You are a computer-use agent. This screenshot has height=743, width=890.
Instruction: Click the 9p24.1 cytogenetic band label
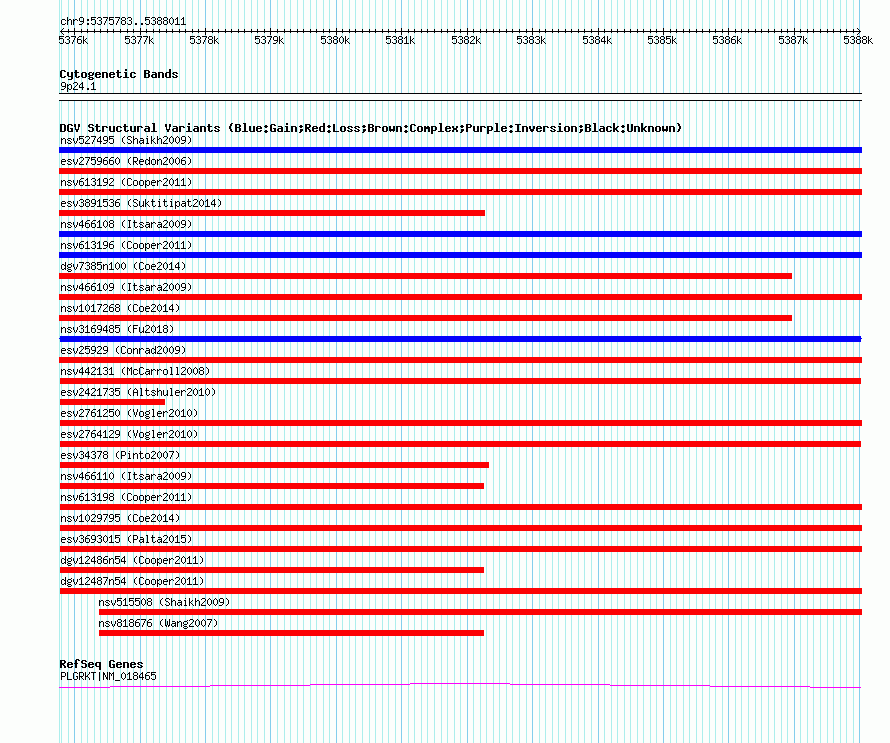pos(78,86)
